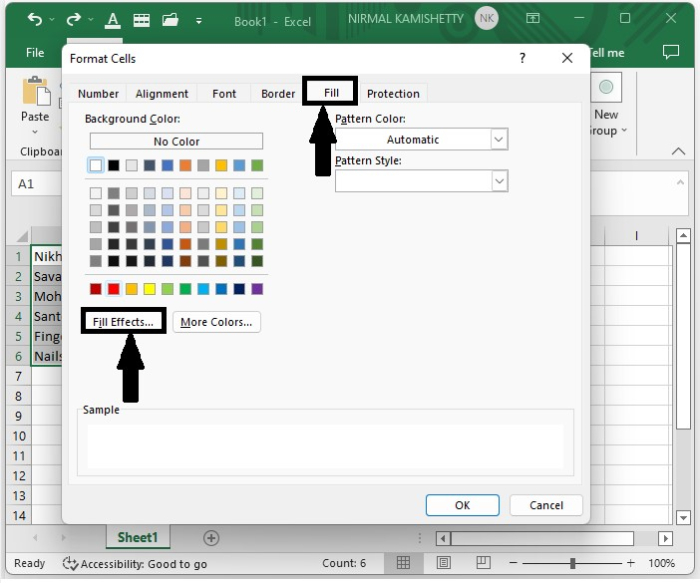
Task: Click the dialog Help question mark
Action: [522, 59]
